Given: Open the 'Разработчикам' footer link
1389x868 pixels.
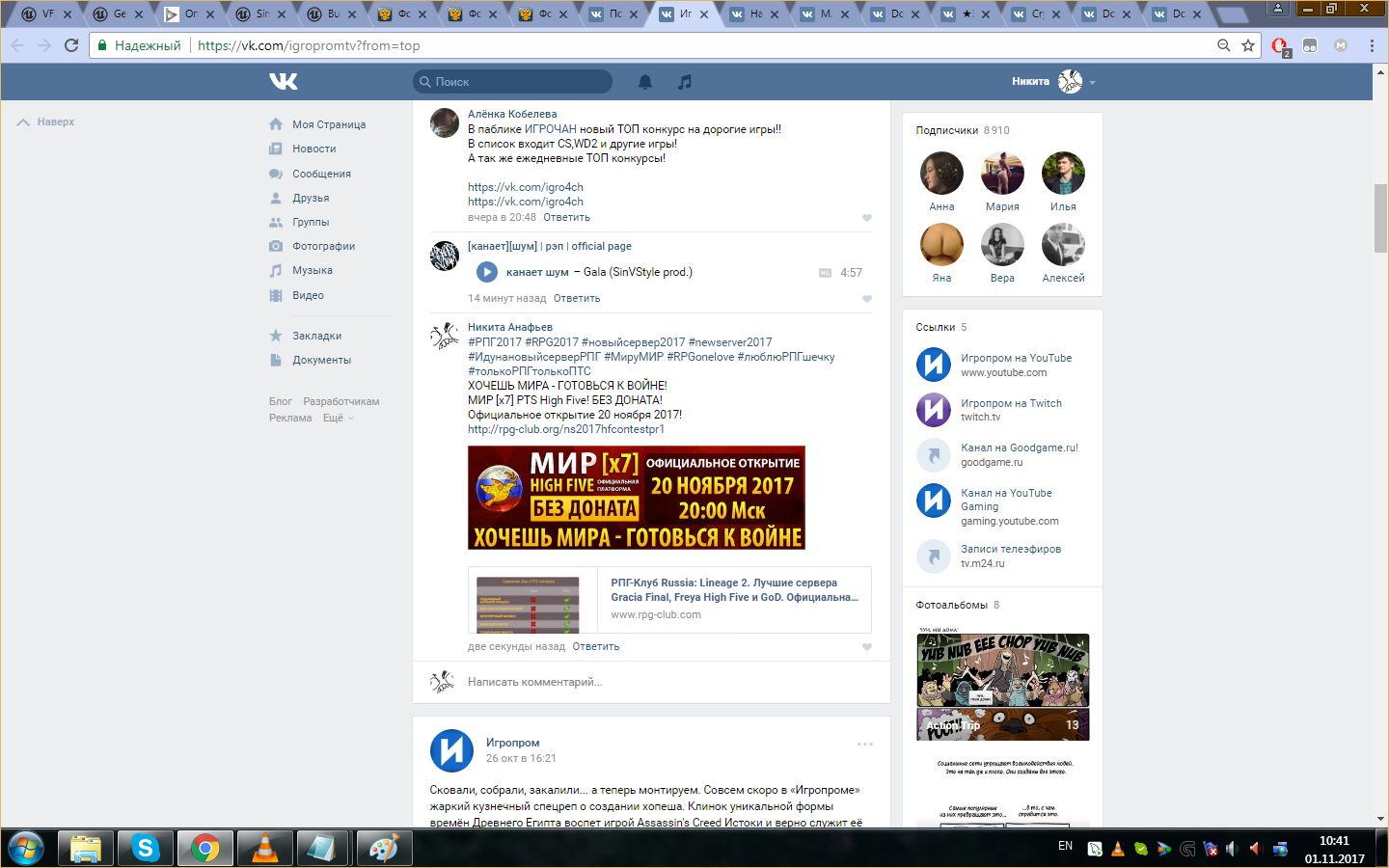Looking at the screenshot, I should point(341,401).
